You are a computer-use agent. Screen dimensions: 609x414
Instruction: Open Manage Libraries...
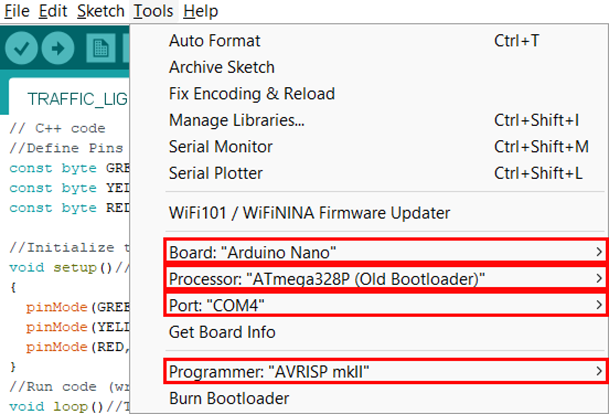coord(368,120)
